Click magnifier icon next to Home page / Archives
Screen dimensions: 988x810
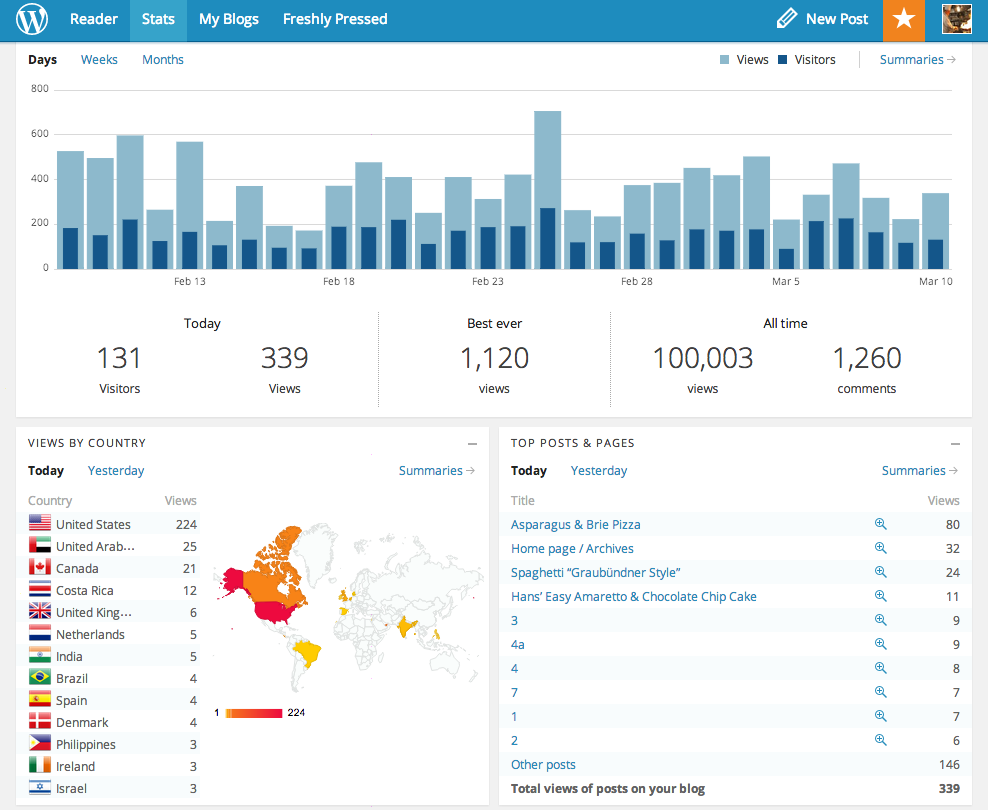pos(880,548)
